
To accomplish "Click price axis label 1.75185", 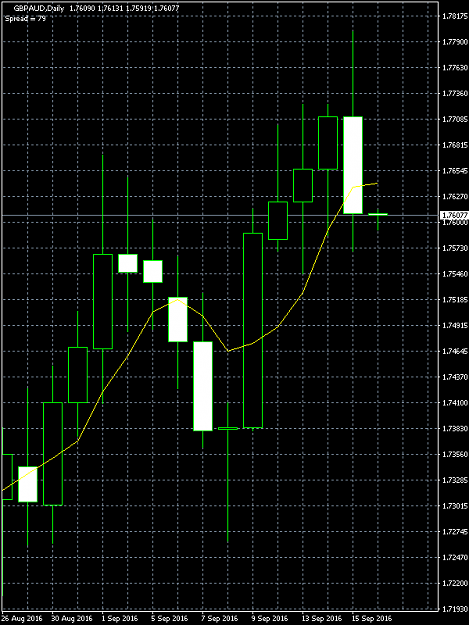I will pyautogui.click(x=455, y=300).
